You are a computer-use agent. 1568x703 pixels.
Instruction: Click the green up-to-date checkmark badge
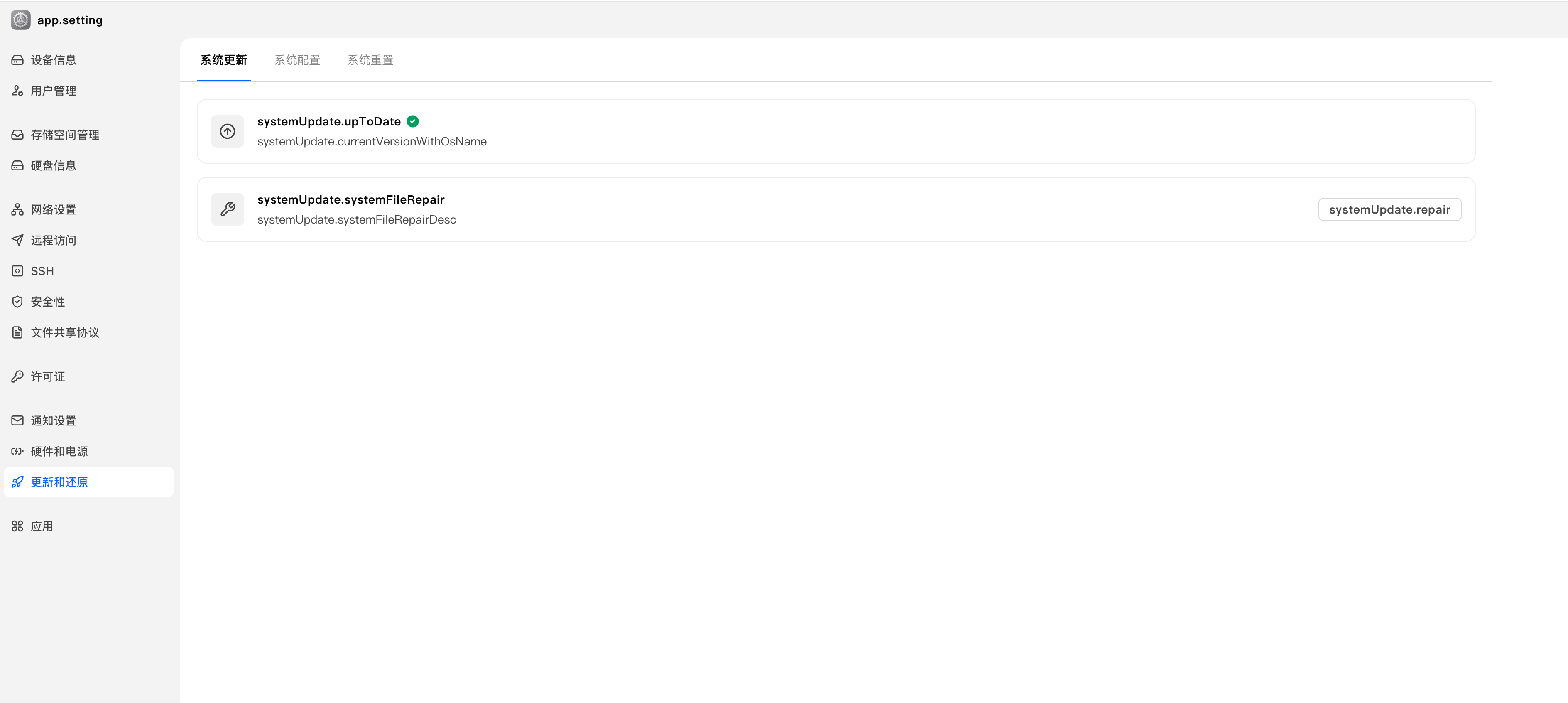click(413, 121)
